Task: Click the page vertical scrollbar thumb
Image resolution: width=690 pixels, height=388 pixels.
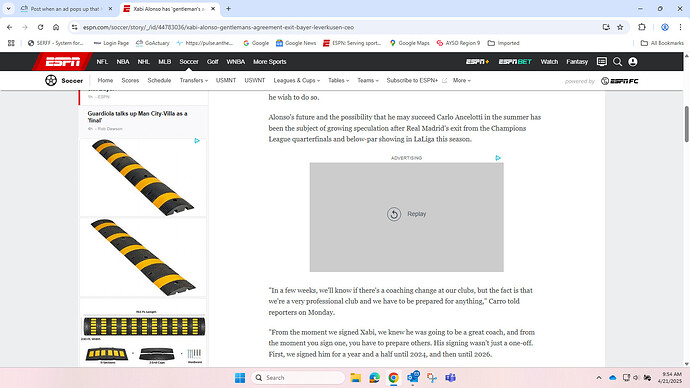Action: pyautogui.click(x=686, y=124)
